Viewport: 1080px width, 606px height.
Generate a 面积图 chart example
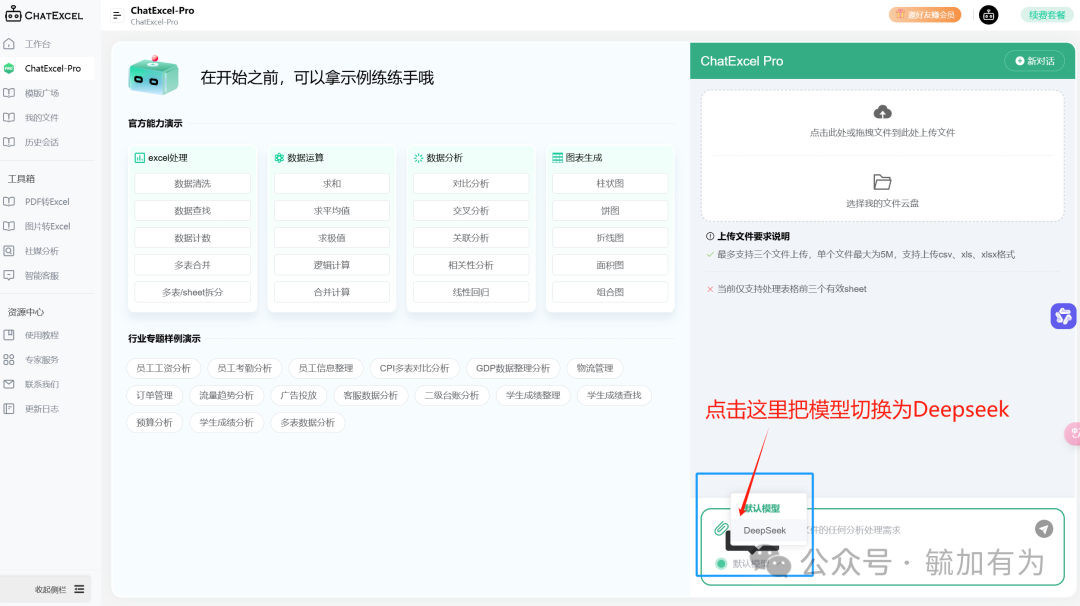(x=610, y=265)
